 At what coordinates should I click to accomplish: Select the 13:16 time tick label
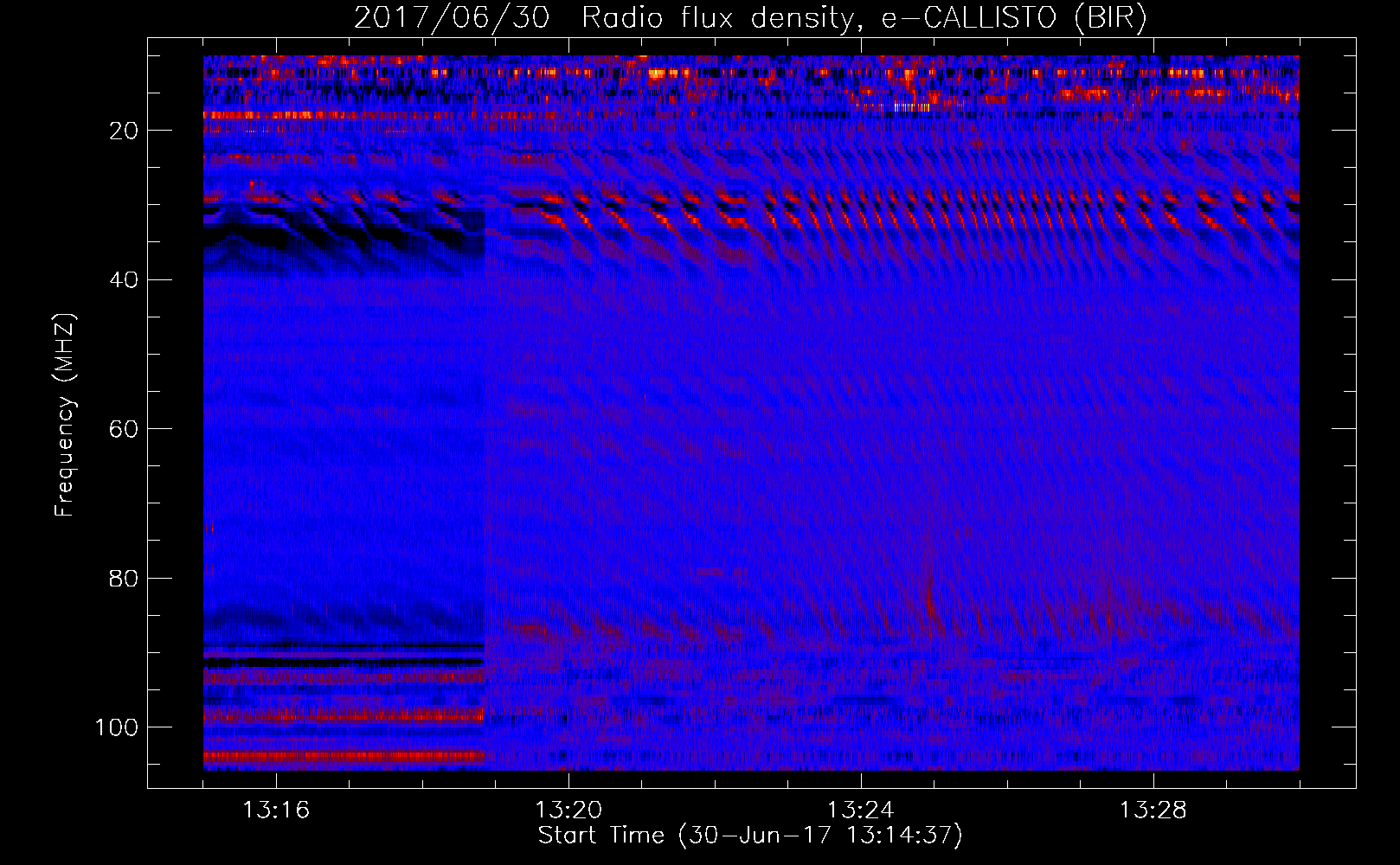pos(276,811)
